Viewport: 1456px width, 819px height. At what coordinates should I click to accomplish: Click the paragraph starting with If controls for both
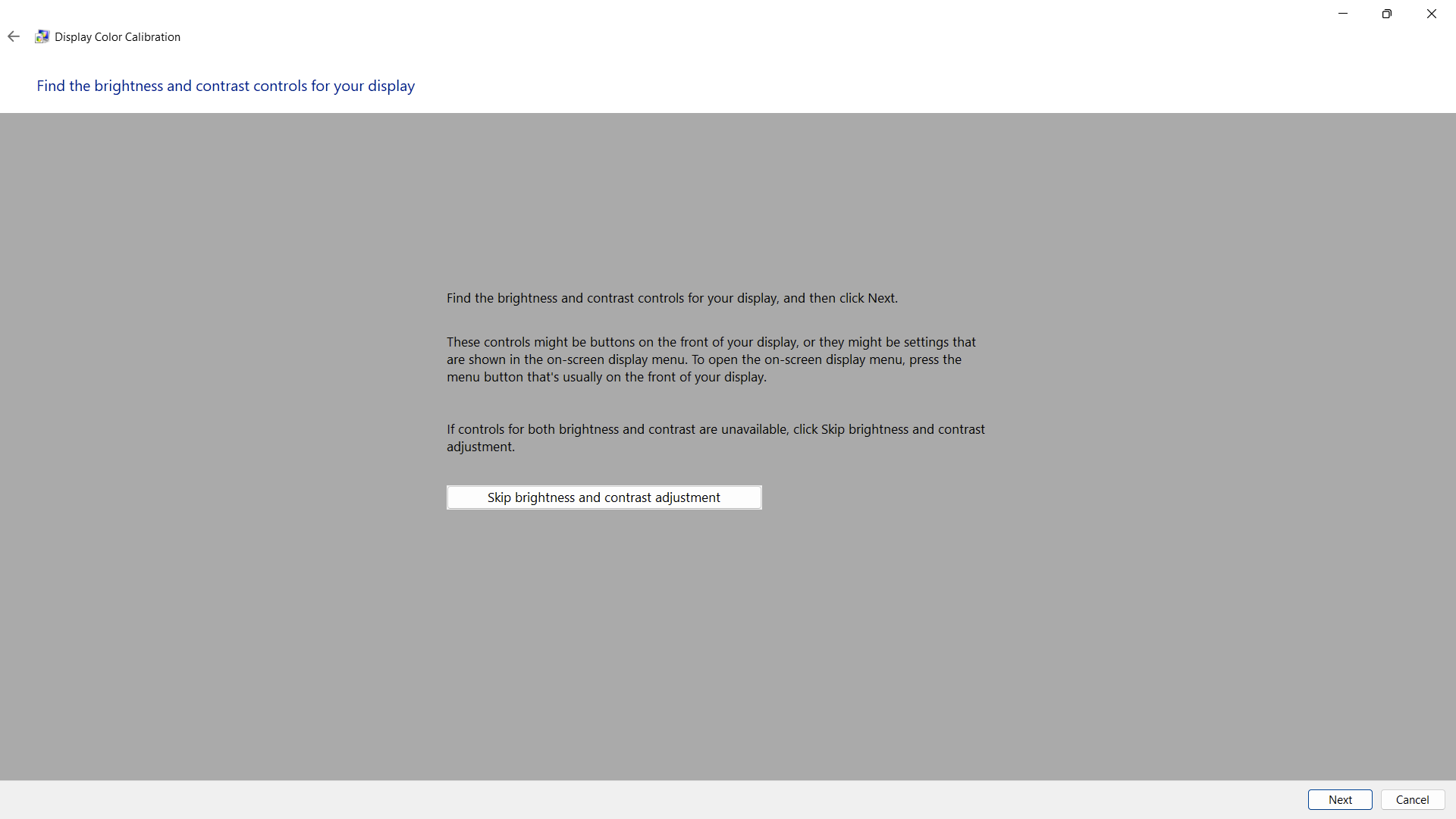pos(715,438)
